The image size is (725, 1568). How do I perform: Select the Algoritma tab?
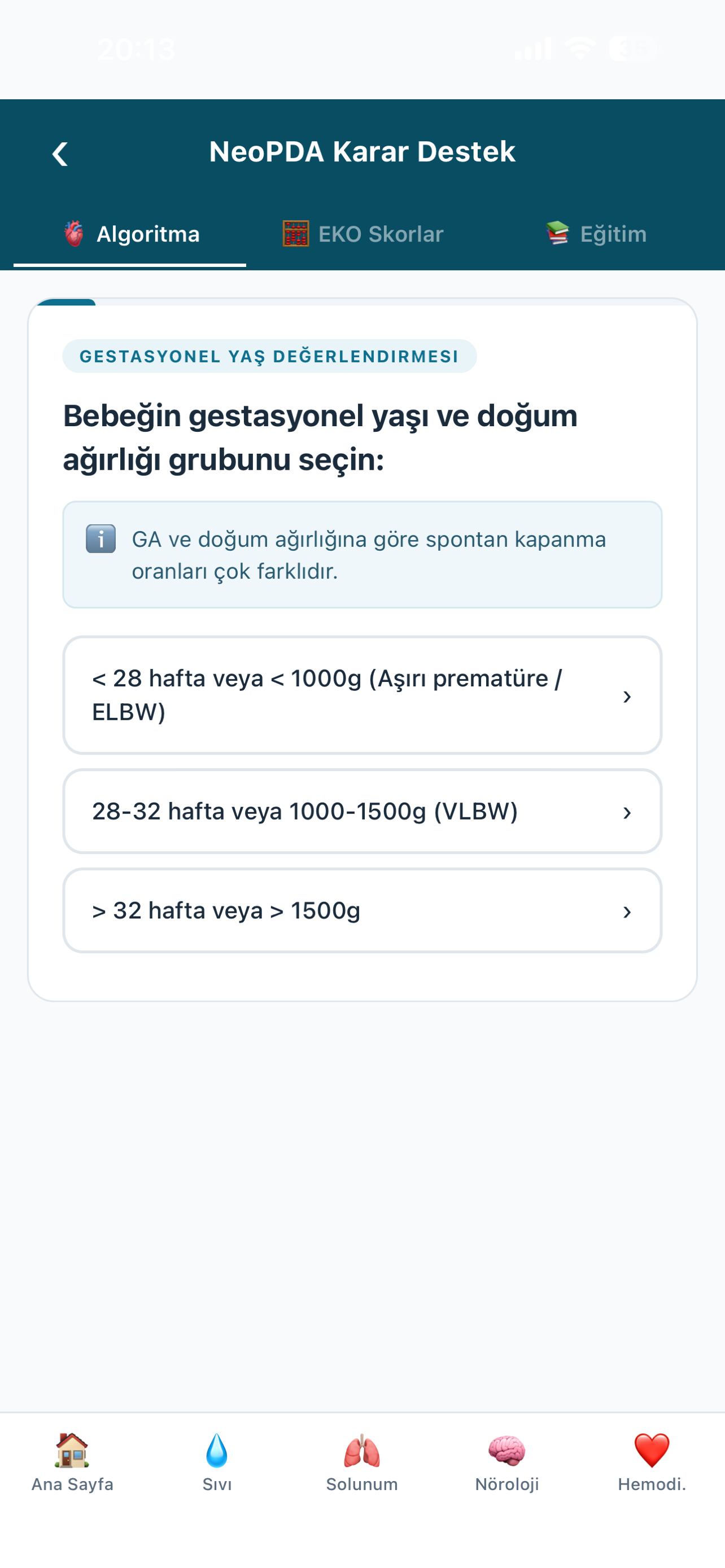(130, 234)
